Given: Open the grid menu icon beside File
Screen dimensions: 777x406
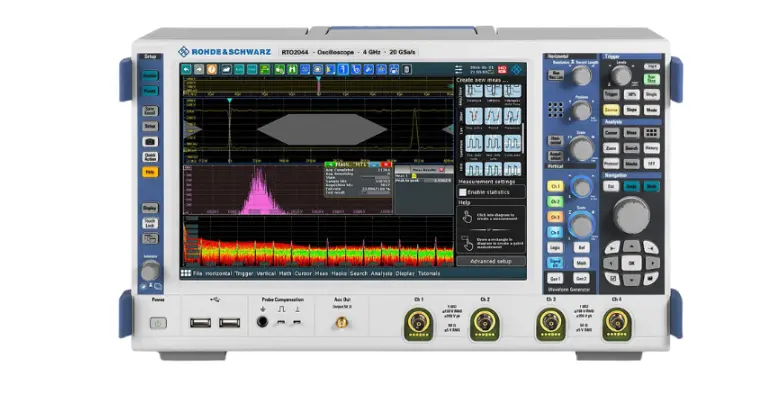Looking at the screenshot, I should (x=186, y=272).
